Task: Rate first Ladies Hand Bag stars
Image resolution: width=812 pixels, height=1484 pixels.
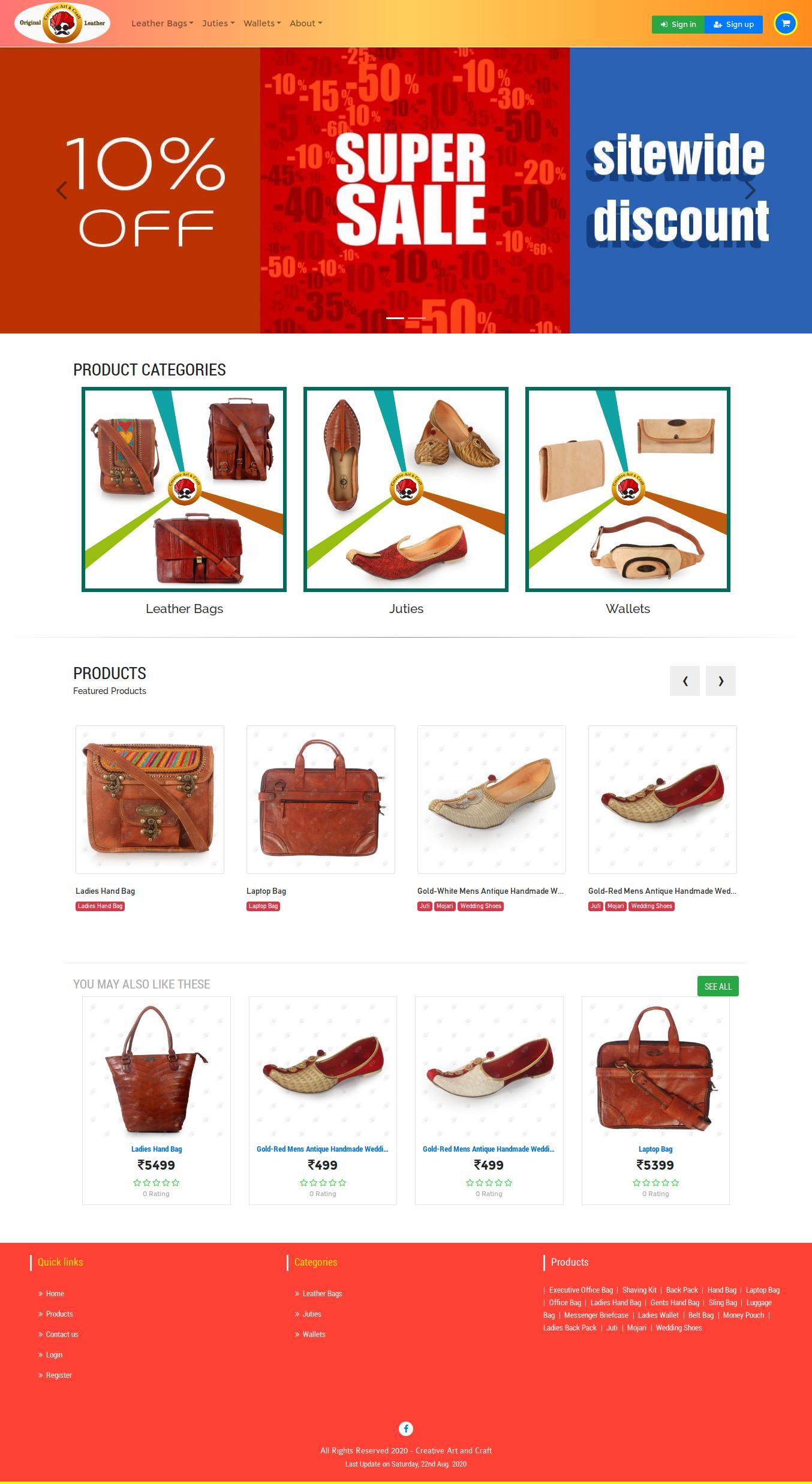Action: click(x=156, y=1182)
